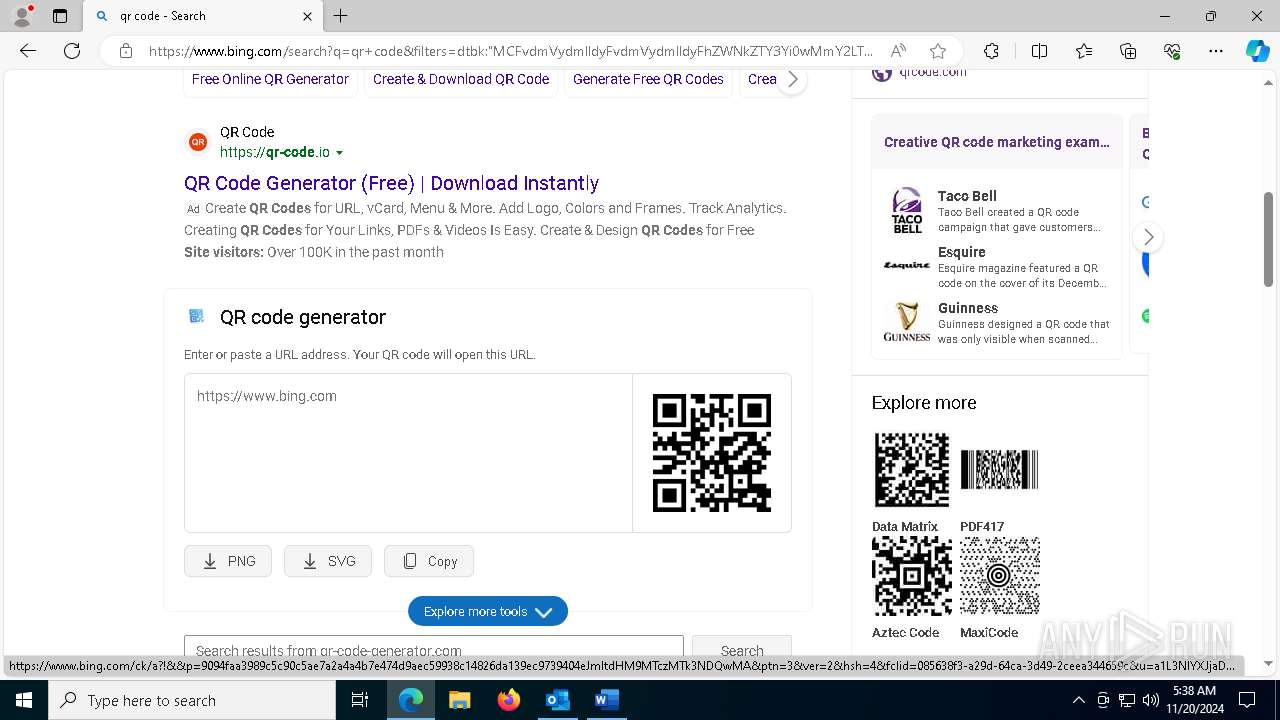Open a new tab with the plus icon

point(341,16)
